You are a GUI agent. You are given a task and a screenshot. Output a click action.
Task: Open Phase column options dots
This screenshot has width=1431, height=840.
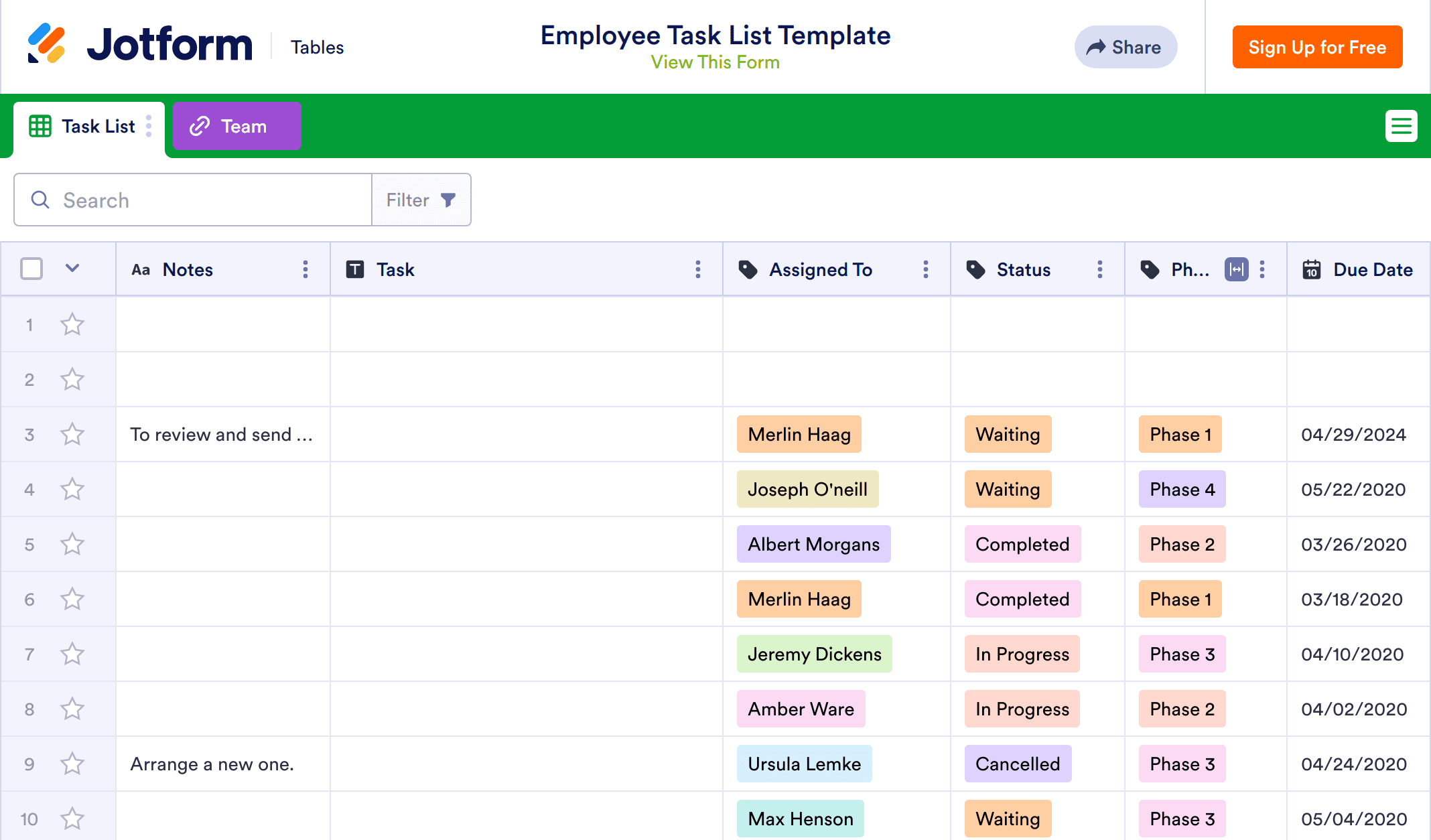[x=1262, y=269]
